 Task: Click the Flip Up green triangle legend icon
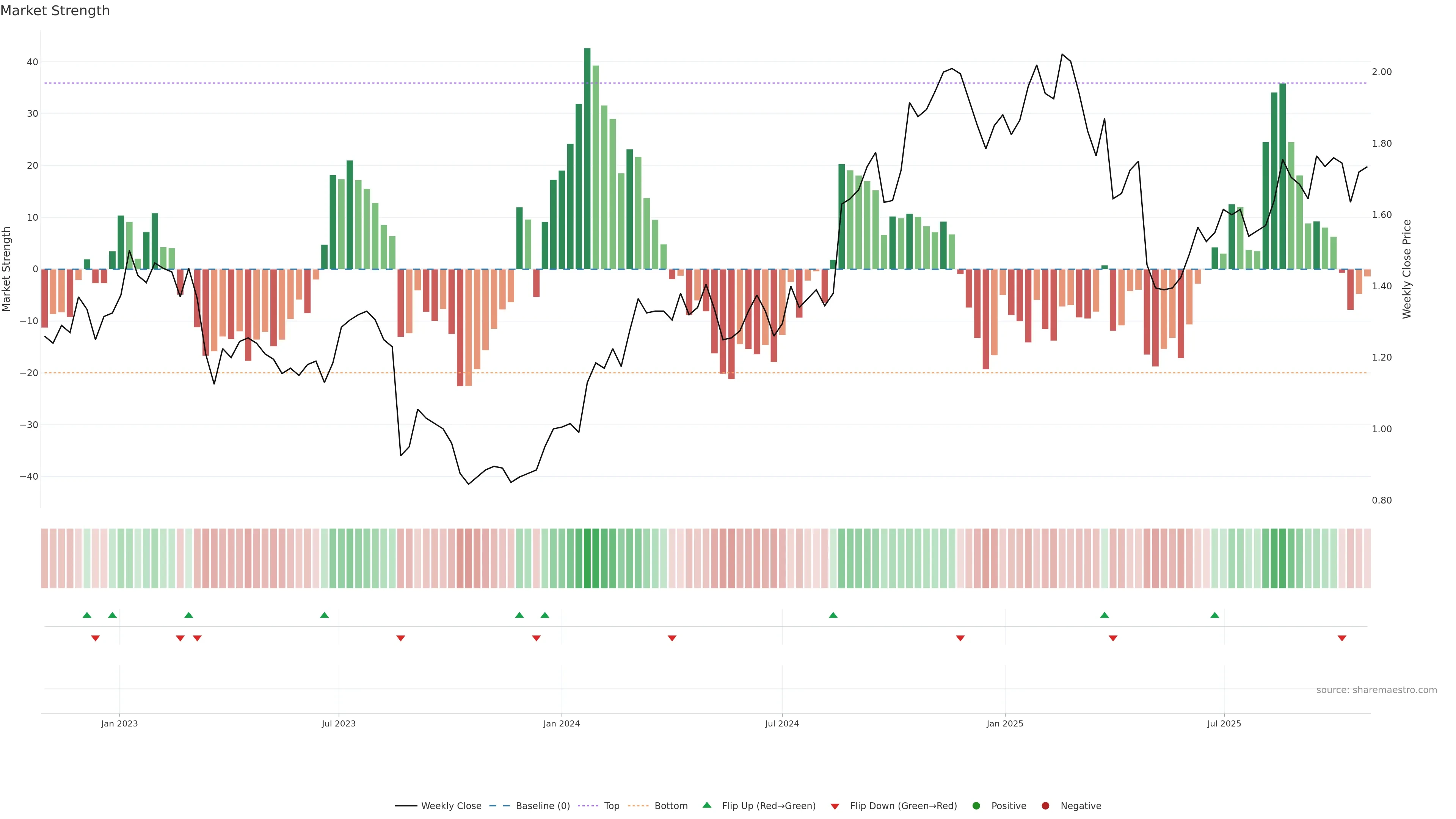point(706,805)
